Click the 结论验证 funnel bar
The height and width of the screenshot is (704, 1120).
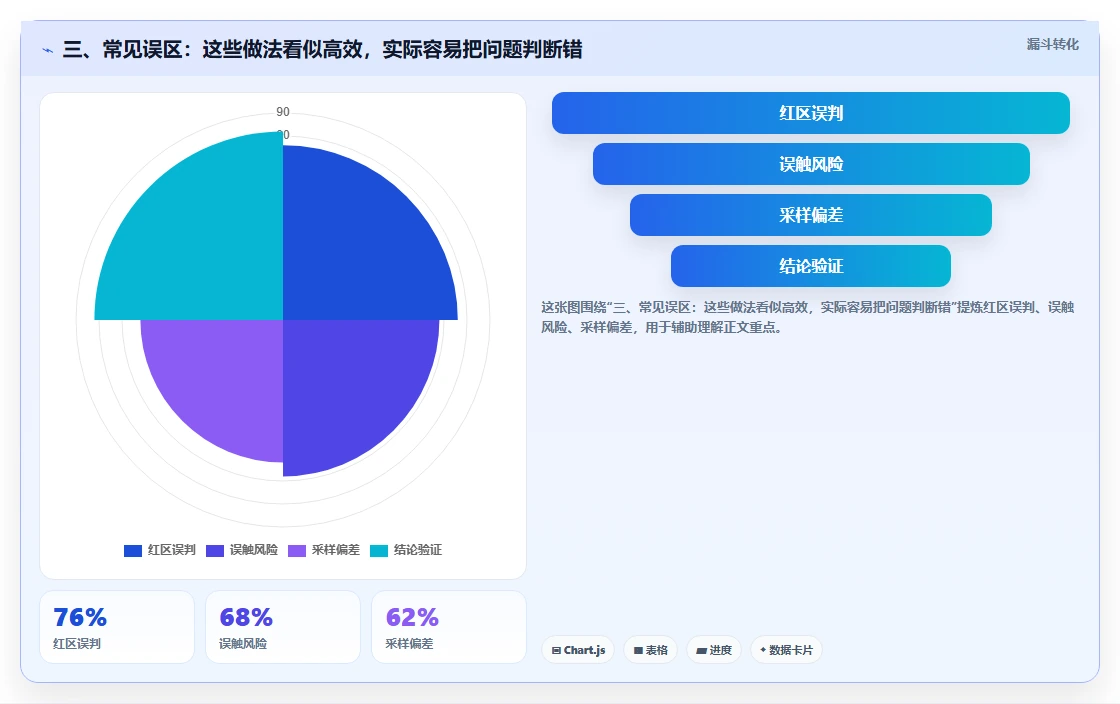pyautogui.click(x=811, y=266)
